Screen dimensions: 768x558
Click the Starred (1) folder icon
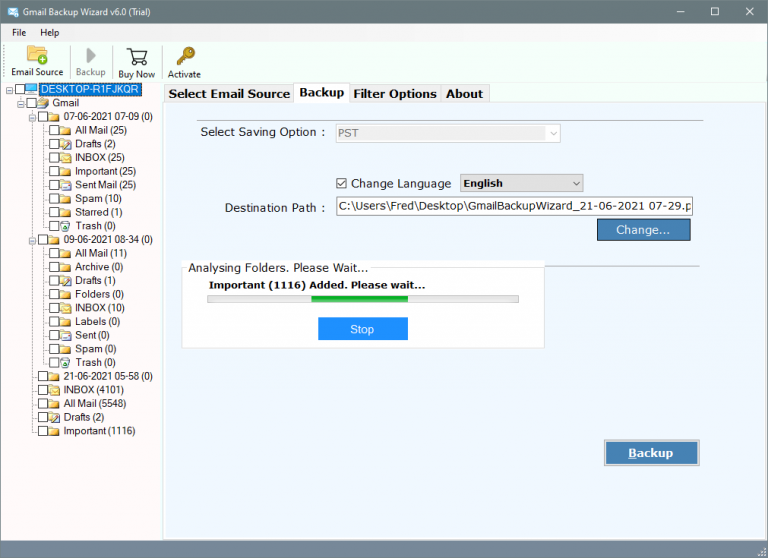click(66, 212)
